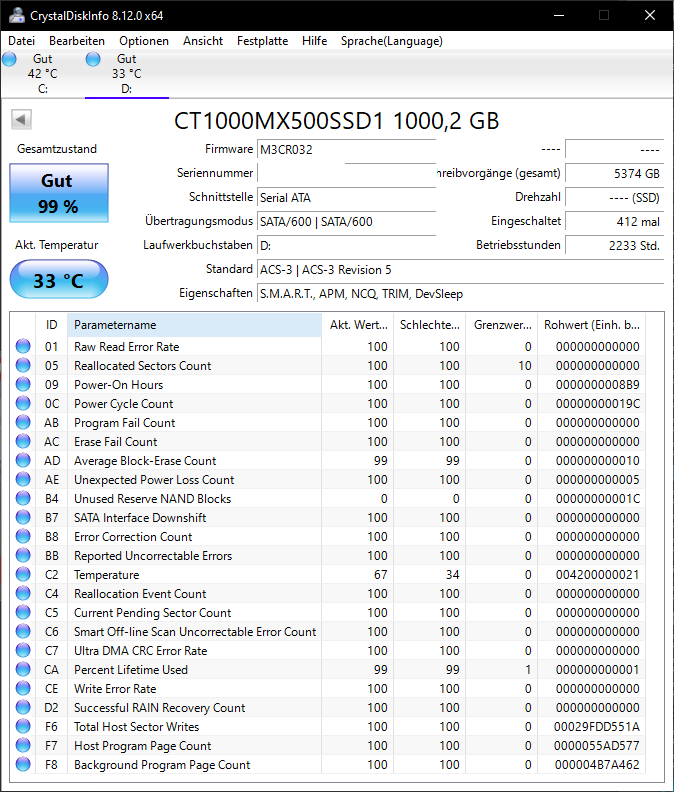Image resolution: width=674 pixels, height=792 pixels.
Task: Click the 33 °C temperature button
Action: [59, 279]
